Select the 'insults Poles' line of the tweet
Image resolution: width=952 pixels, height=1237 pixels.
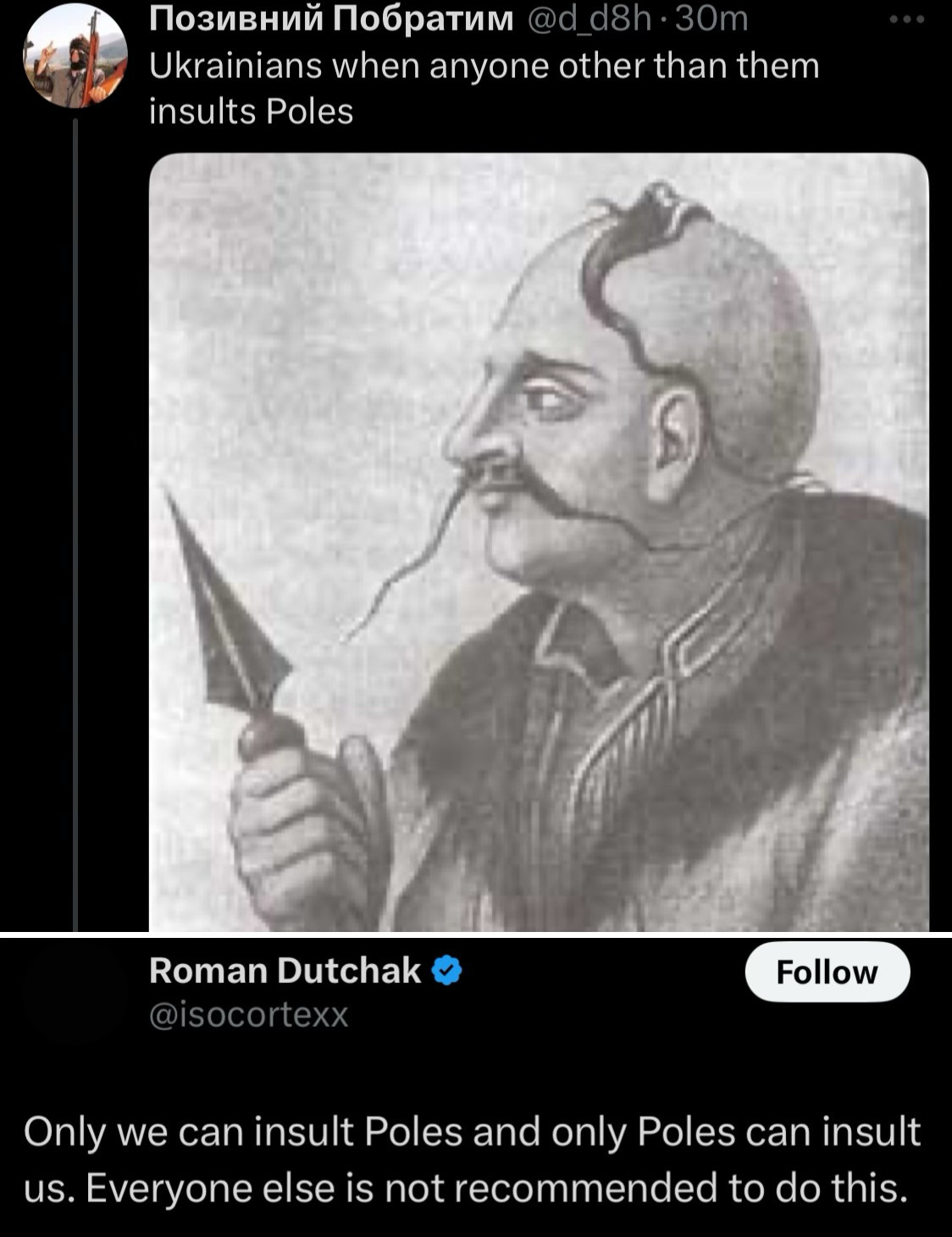(x=251, y=112)
